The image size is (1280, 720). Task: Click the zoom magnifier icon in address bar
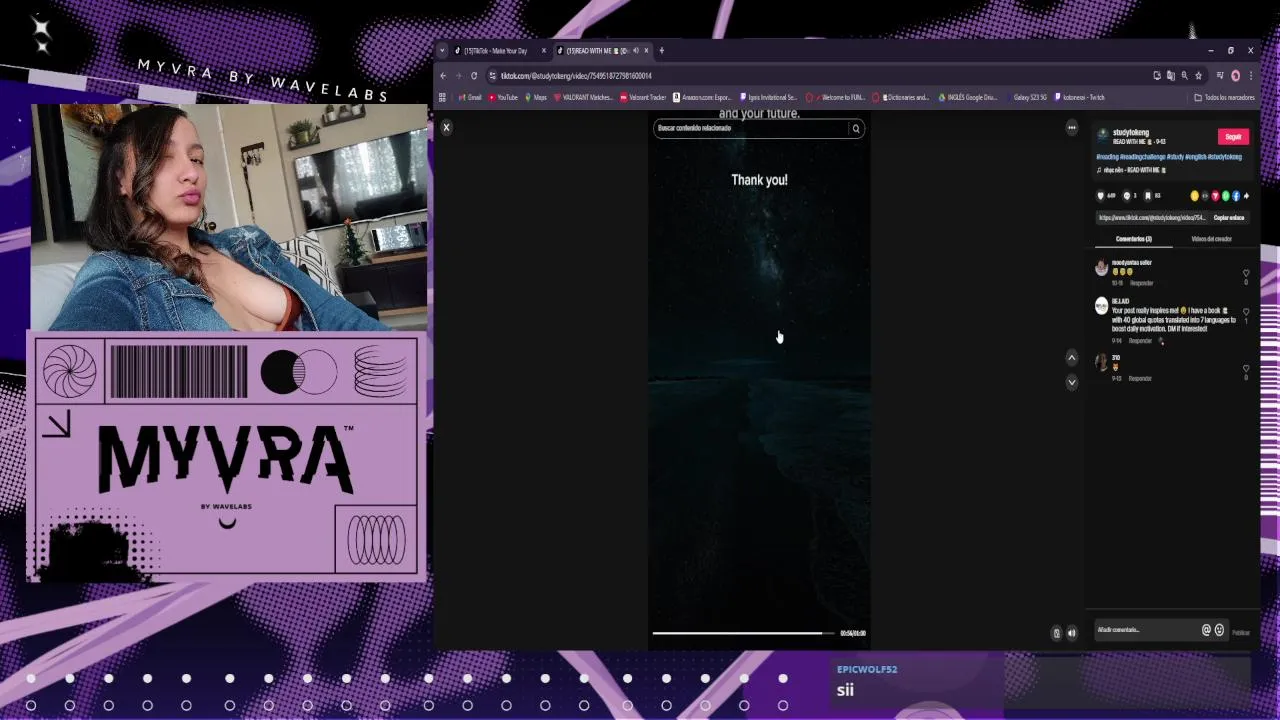coord(1184,75)
